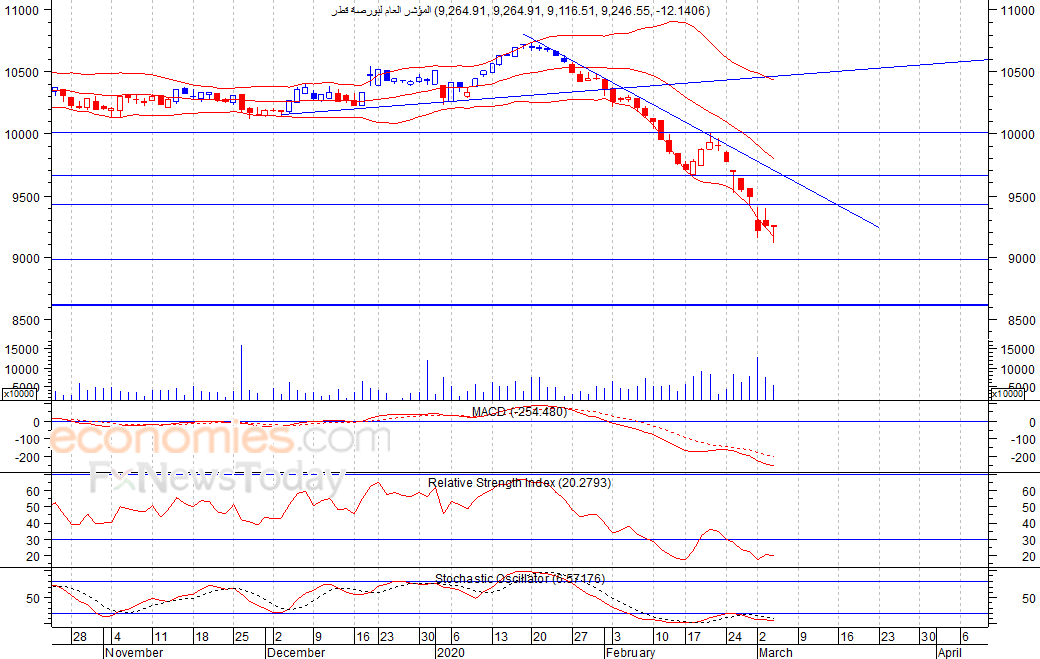The image size is (1040, 659).
Task: Select the March label on time axis
Action: pyautogui.click(x=776, y=652)
